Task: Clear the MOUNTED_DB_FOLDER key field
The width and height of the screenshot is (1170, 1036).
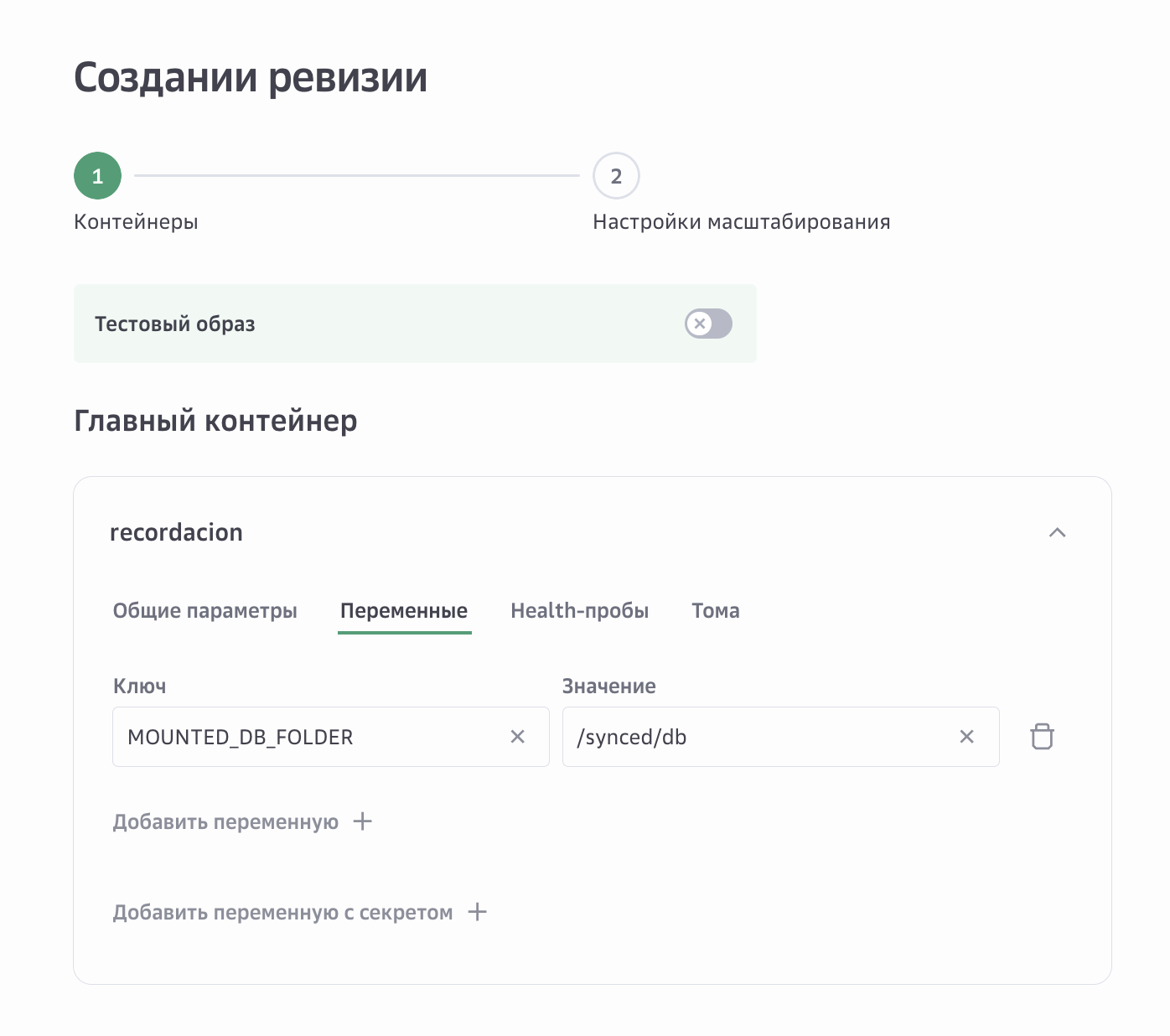Action: 517,737
